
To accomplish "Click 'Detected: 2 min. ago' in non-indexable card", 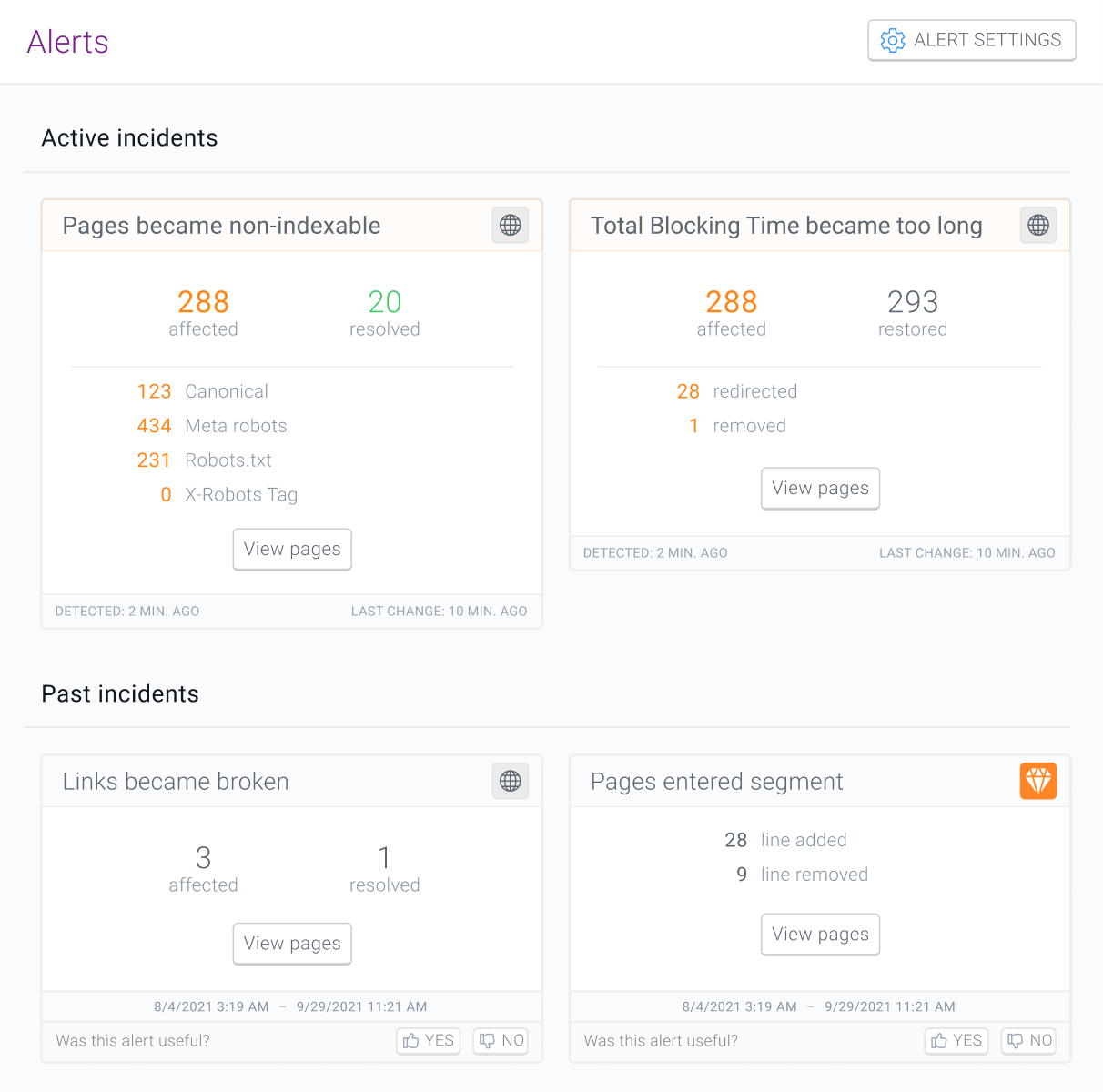I will (127, 612).
